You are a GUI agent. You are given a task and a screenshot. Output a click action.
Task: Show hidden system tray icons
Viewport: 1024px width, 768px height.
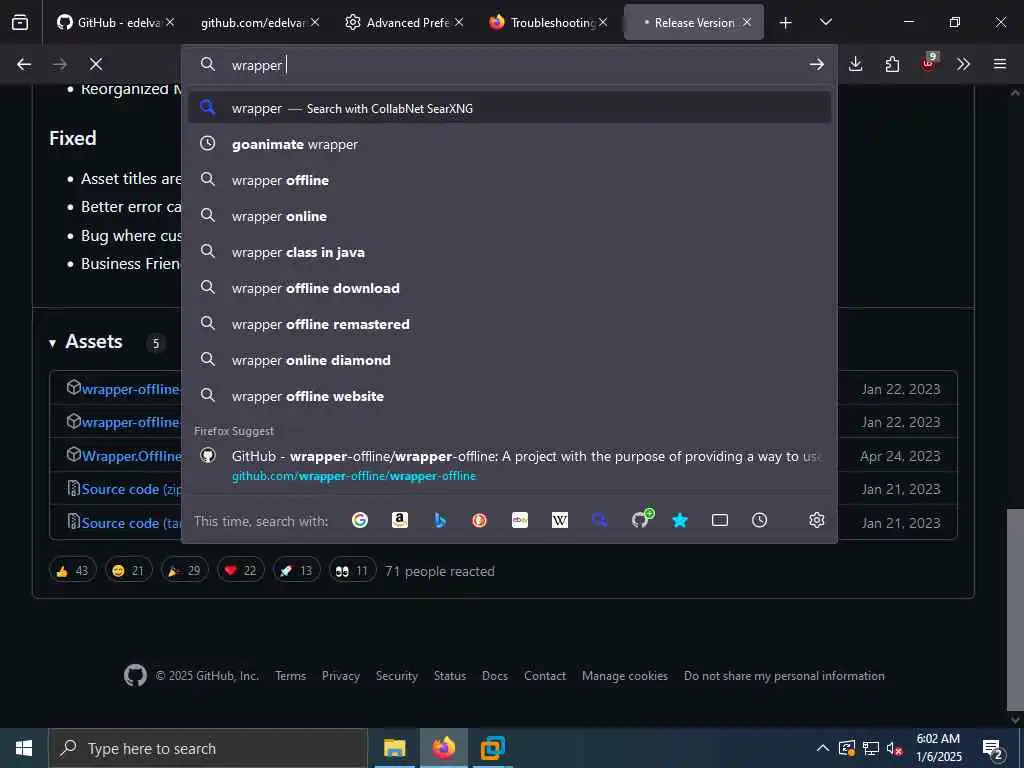tap(823, 748)
